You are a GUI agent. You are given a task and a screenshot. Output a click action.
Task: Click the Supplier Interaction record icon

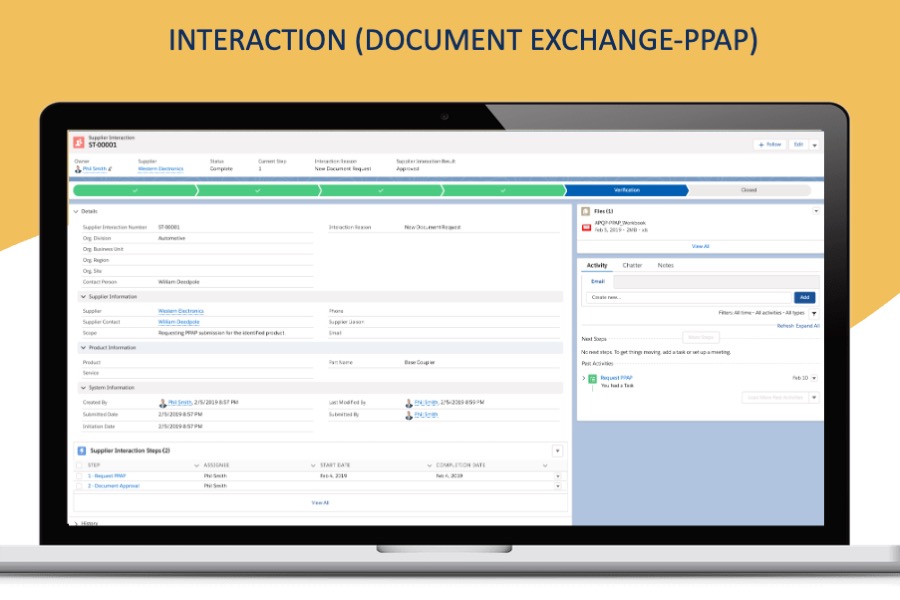click(x=78, y=141)
